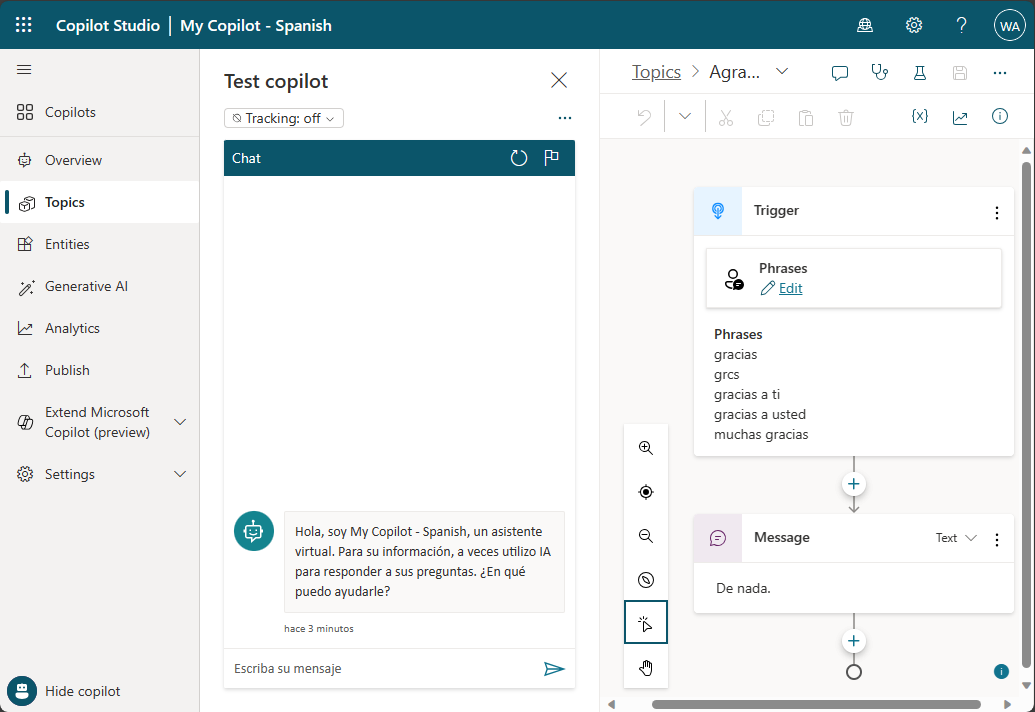Click the Undo arrow
This screenshot has width=1035, height=712.
pyautogui.click(x=644, y=117)
